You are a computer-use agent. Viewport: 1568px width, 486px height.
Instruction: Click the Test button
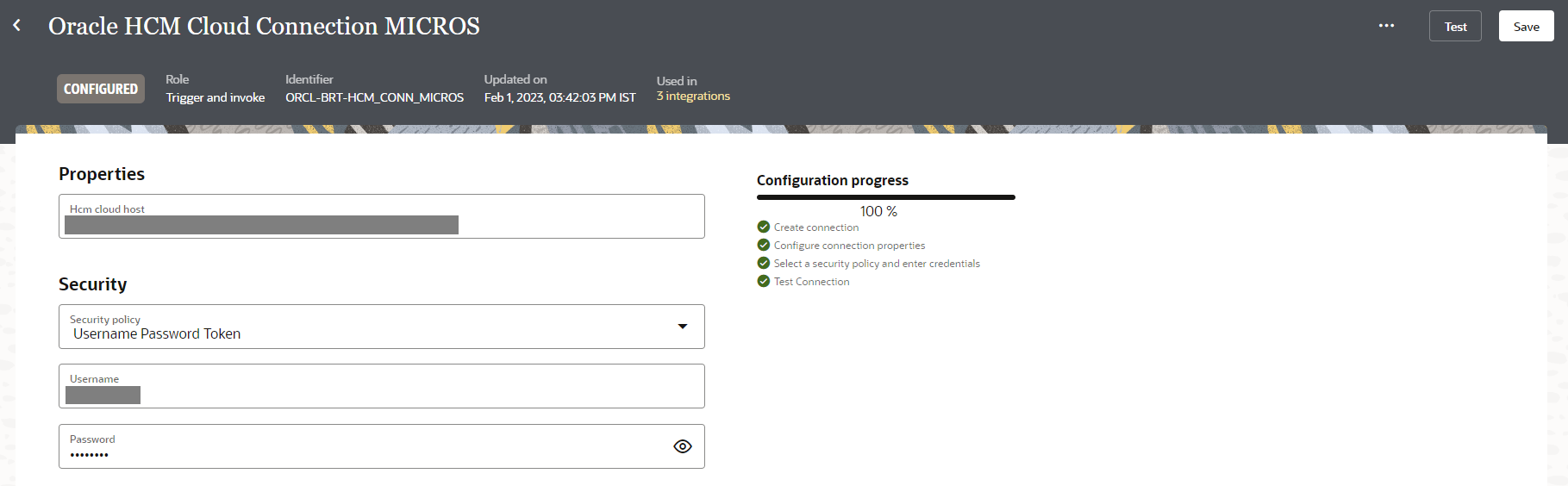pos(1455,26)
